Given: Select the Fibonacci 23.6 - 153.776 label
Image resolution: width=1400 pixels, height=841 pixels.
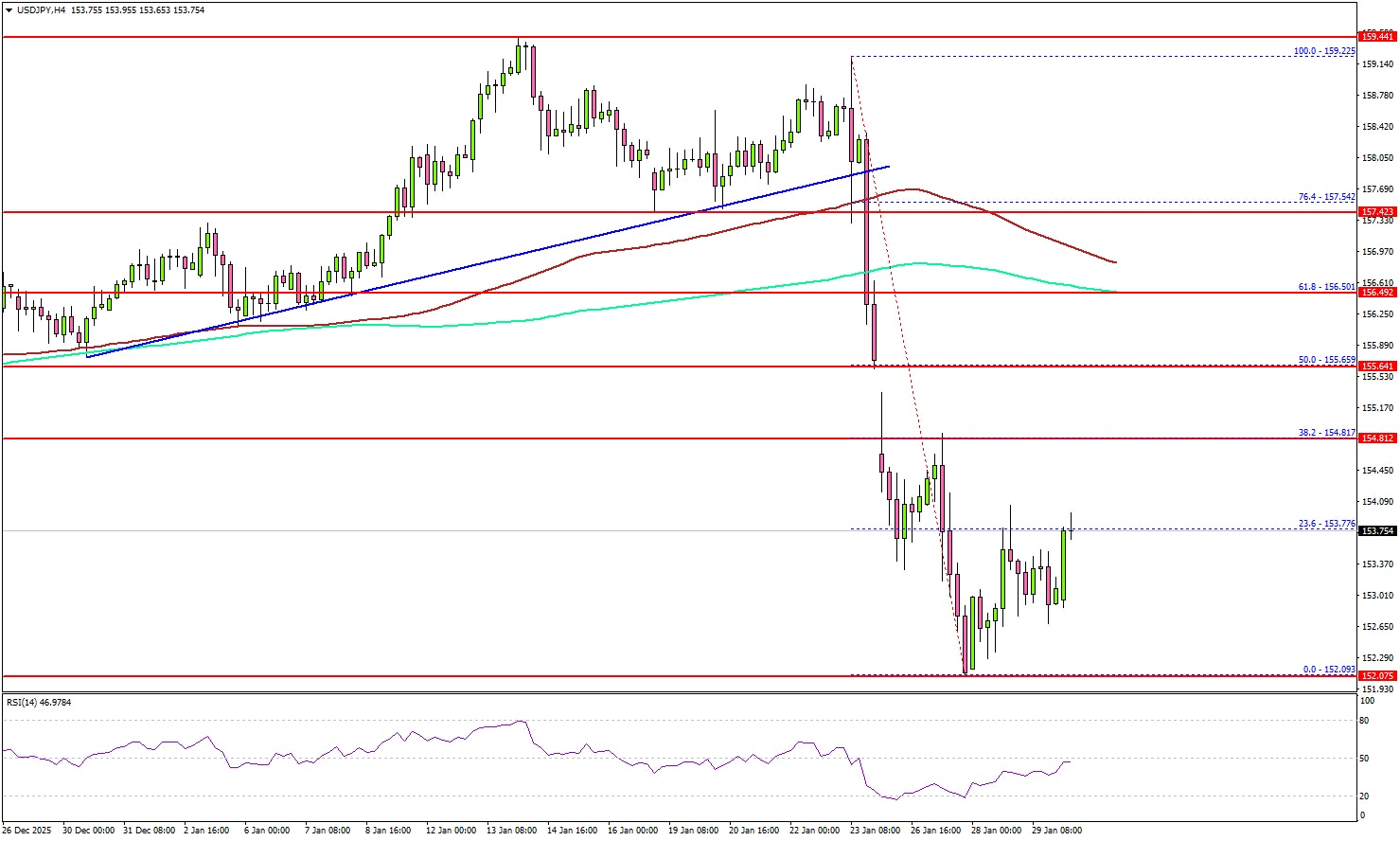Looking at the screenshot, I should [1326, 524].
